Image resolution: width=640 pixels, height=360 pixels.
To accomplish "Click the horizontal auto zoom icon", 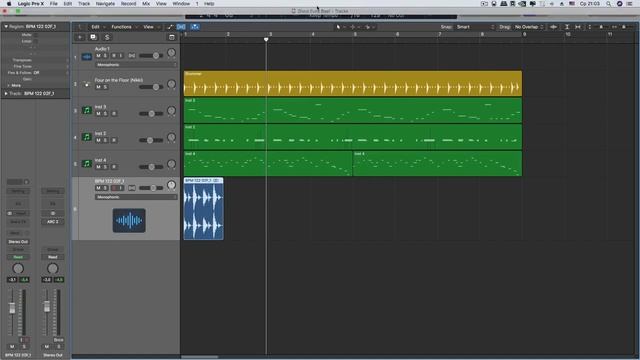I will [x=578, y=27].
